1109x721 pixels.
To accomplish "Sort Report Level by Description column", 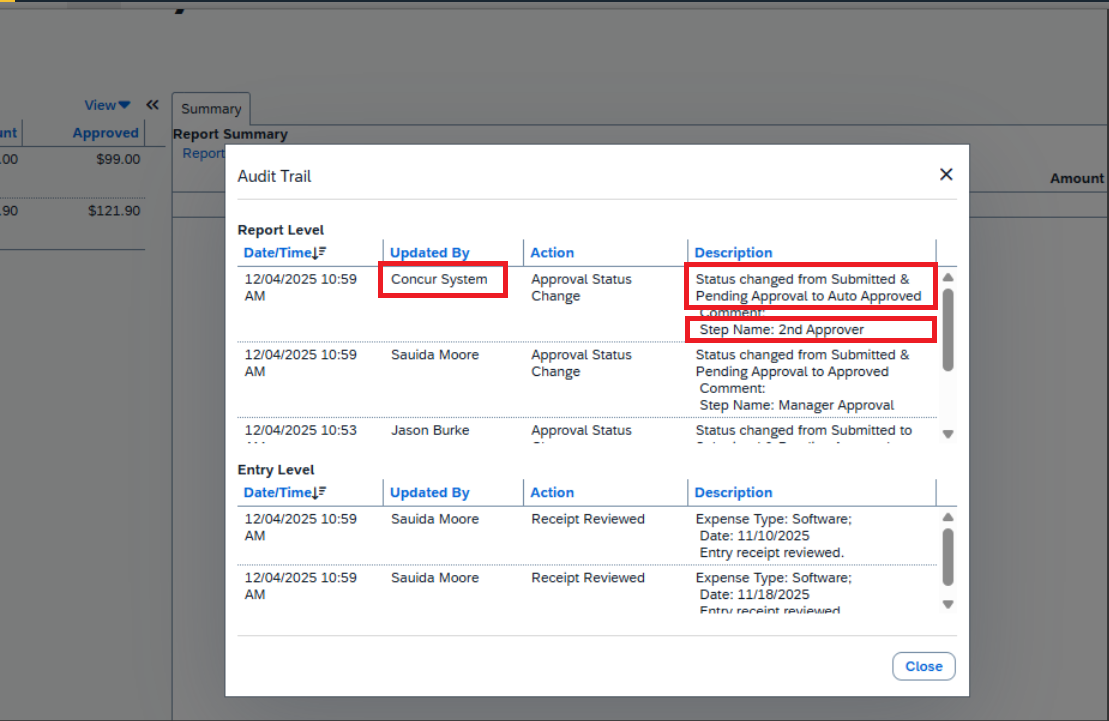I will (733, 253).
